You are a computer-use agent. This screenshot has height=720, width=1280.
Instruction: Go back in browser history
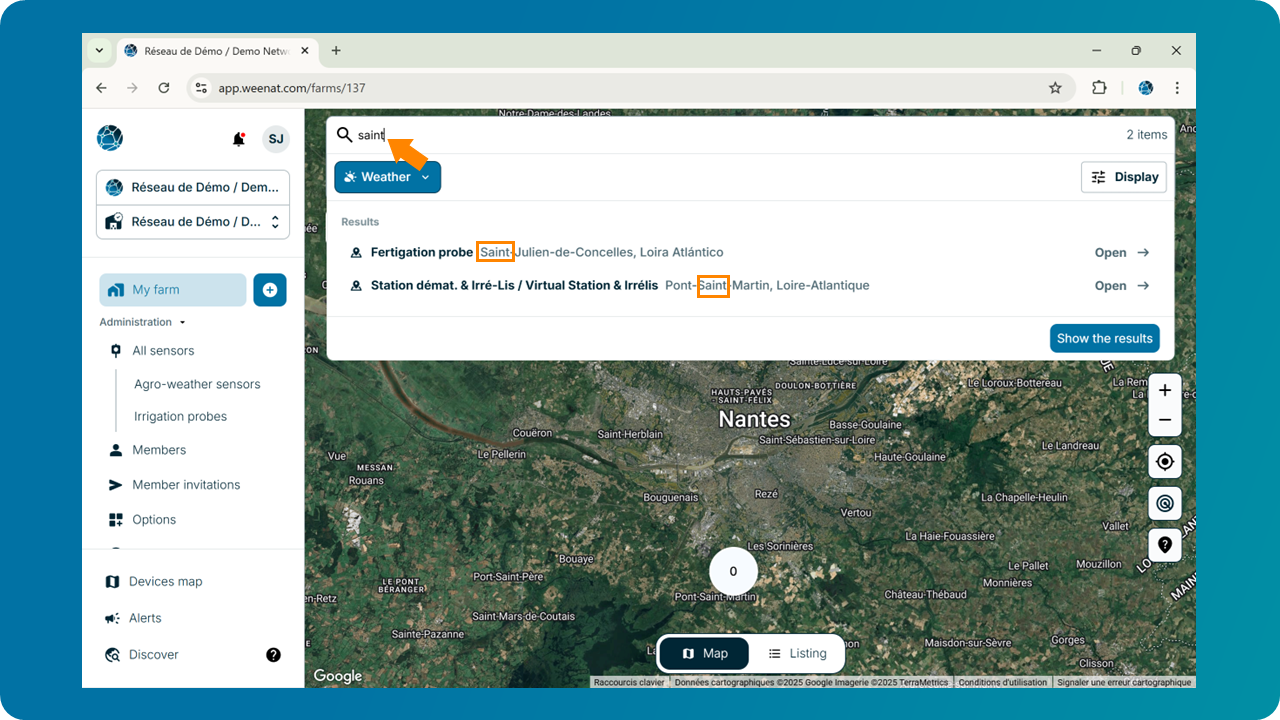(101, 88)
